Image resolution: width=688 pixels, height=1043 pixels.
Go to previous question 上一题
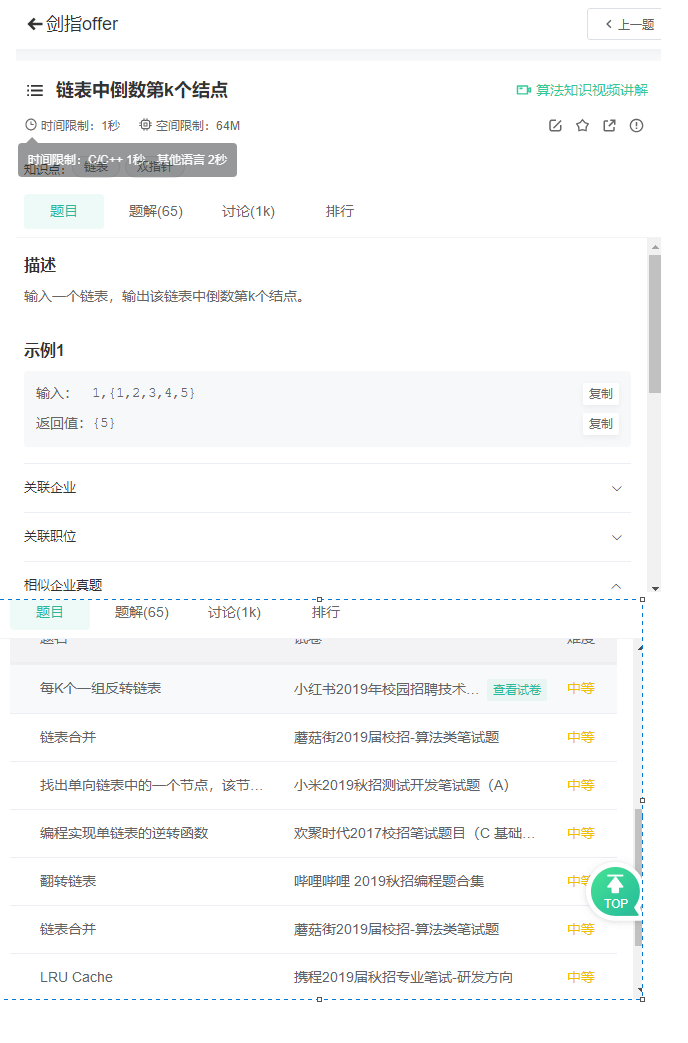(625, 25)
